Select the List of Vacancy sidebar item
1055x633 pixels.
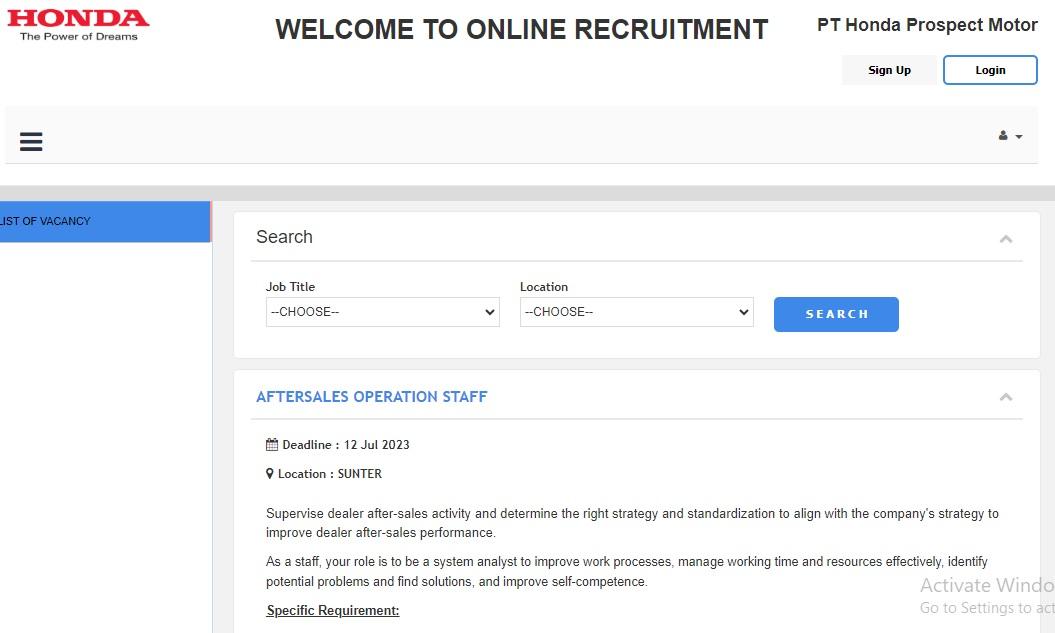(x=100, y=221)
